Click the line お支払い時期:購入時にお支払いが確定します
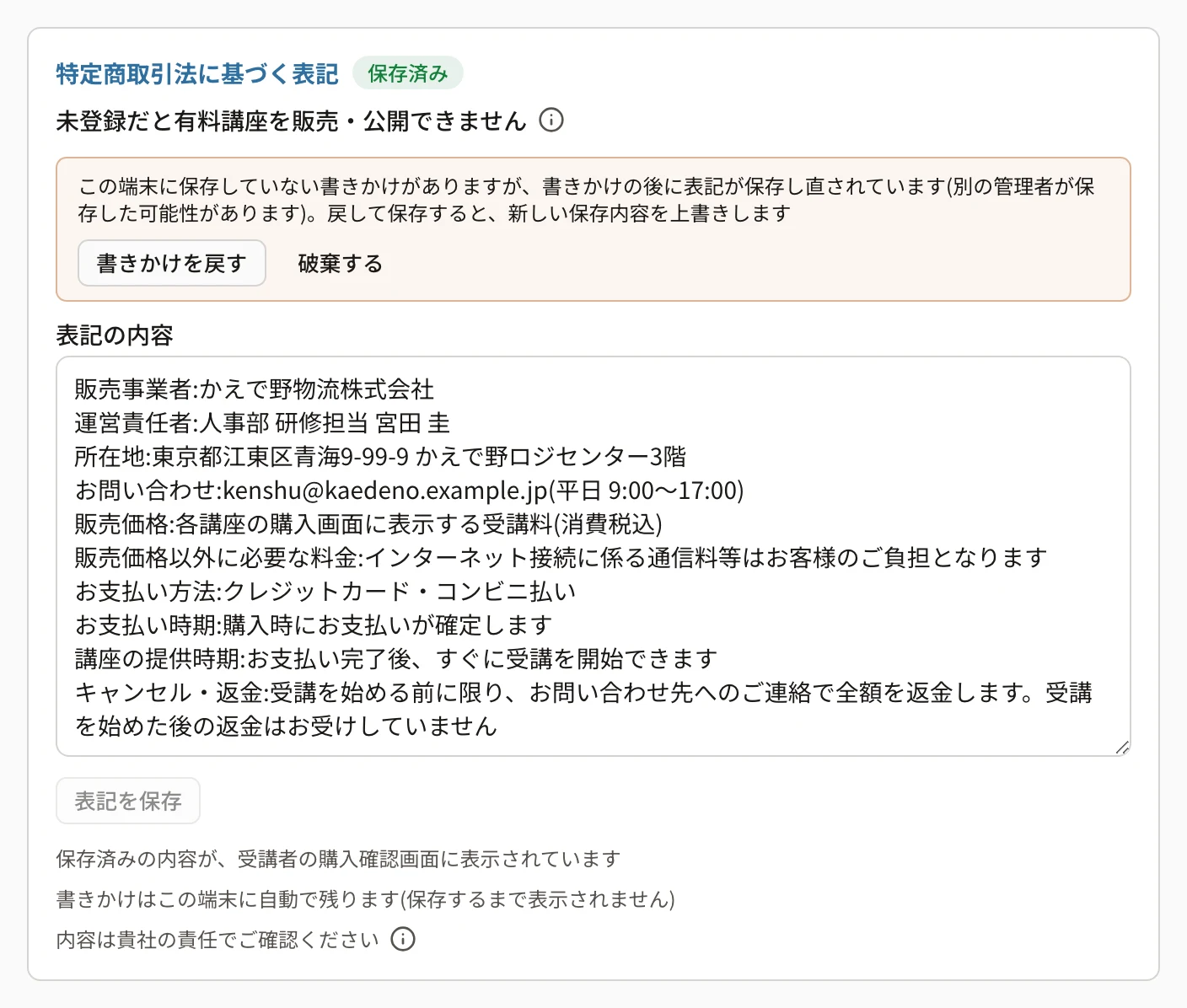Image resolution: width=1187 pixels, height=1008 pixels. [314, 625]
